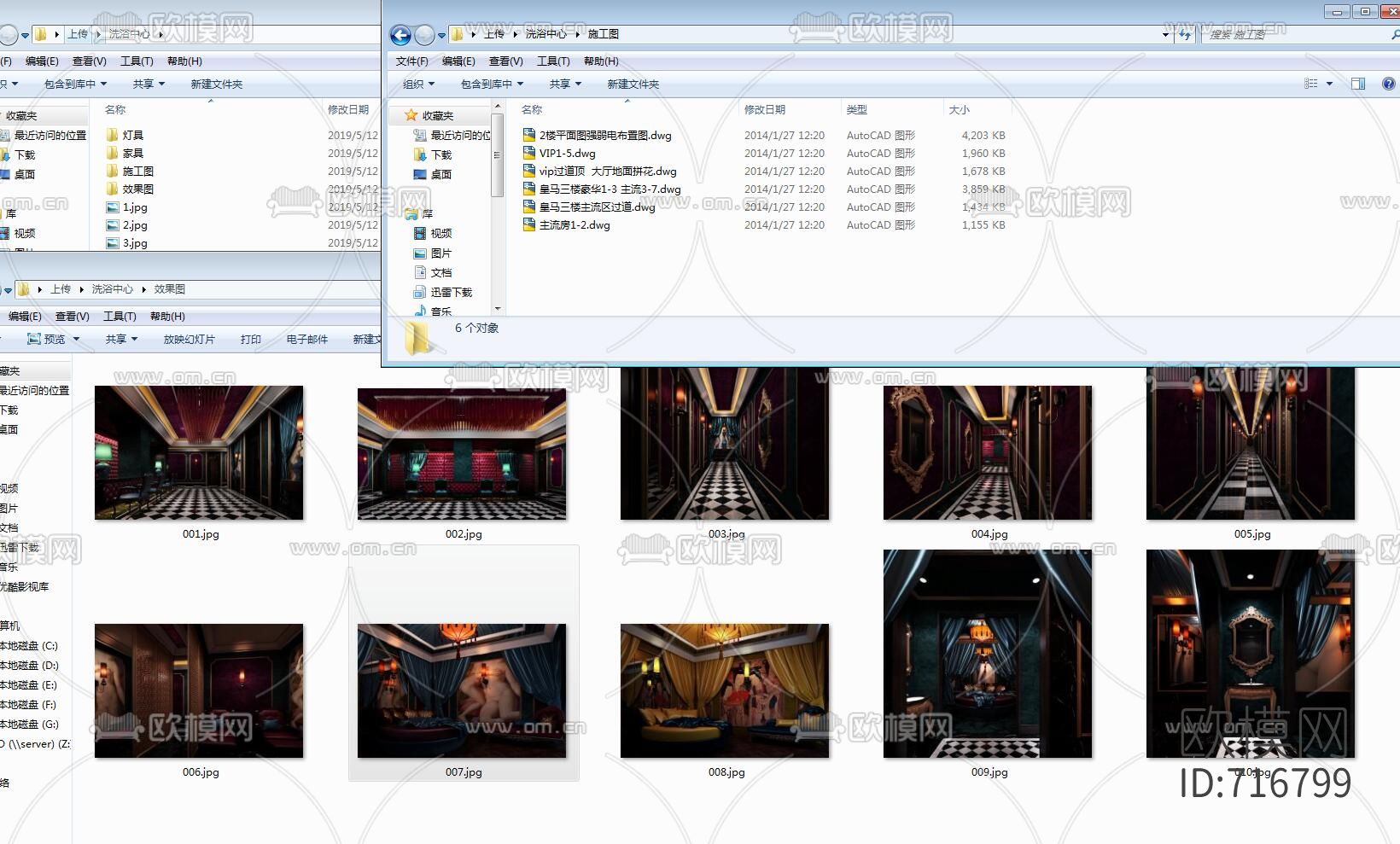This screenshot has height=844, width=1400.
Task: Select the 效果图 folder in the 洗浴中心 file list
Action: coord(130,189)
